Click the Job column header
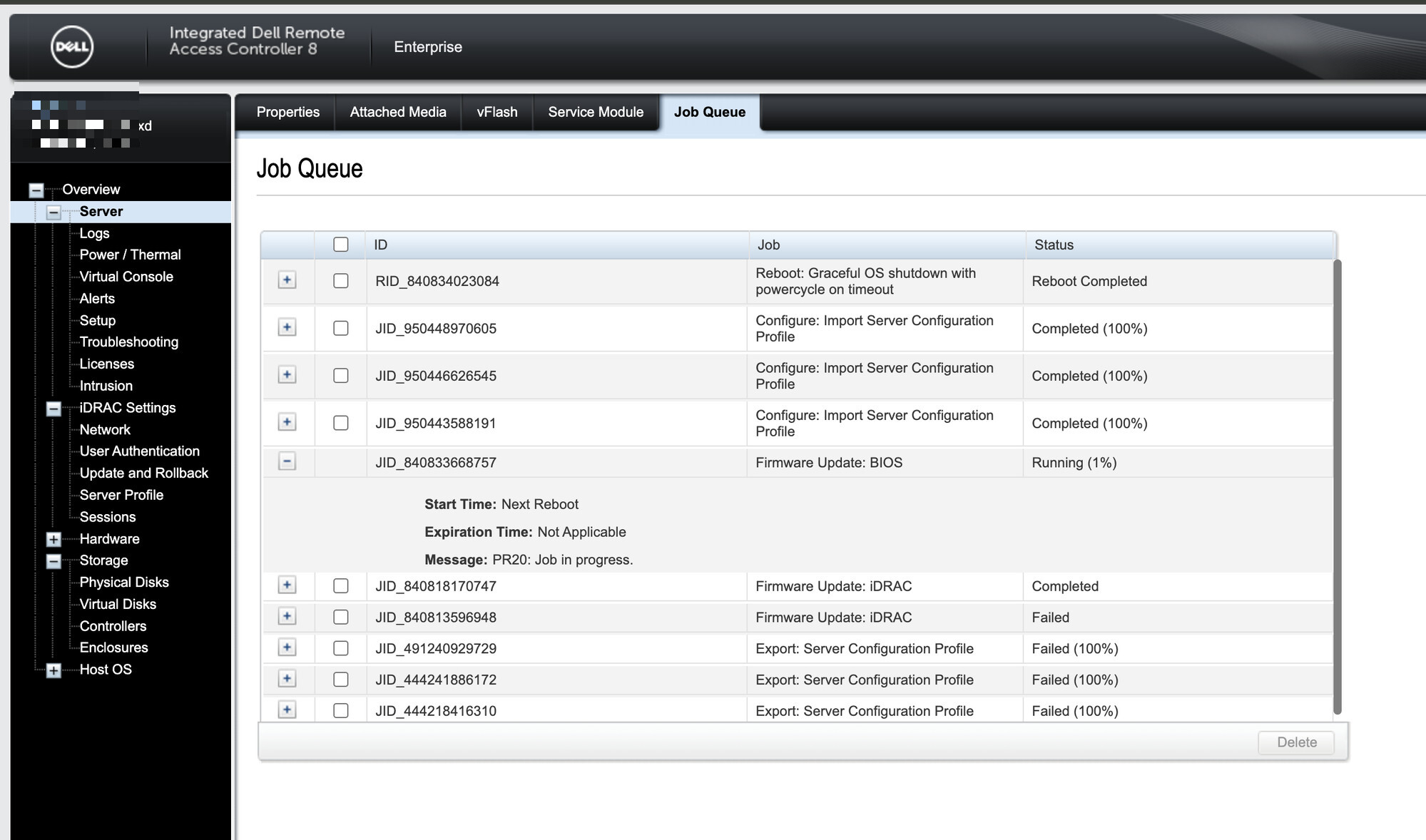 887,245
